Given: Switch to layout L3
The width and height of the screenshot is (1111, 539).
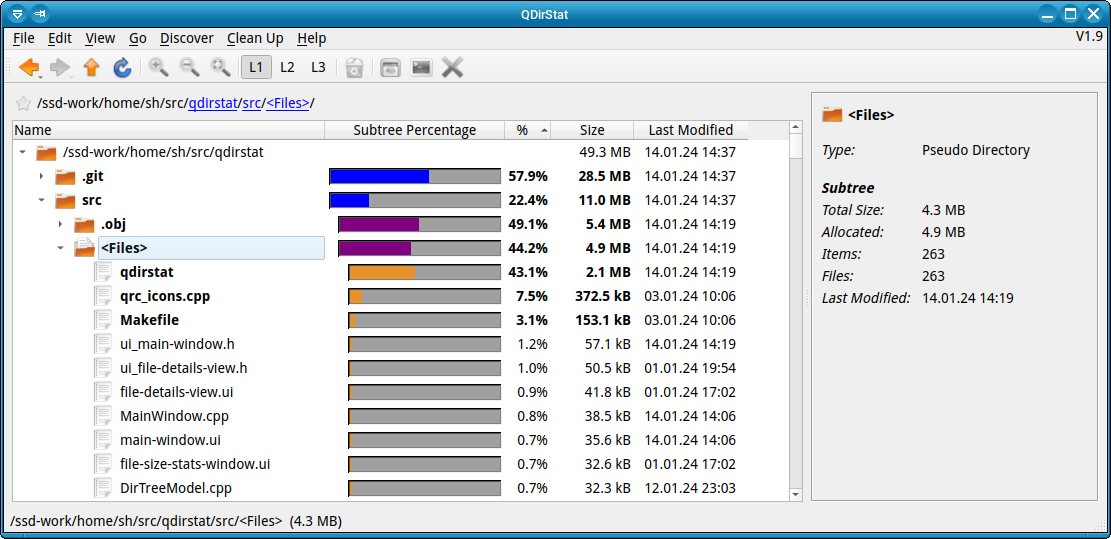Looking at the screenshot, I should tap(318, 67).
